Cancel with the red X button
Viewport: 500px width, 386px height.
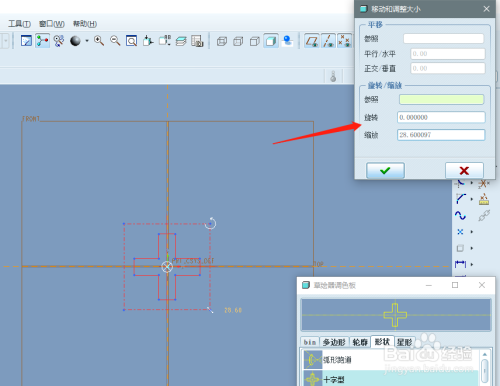[x=464, y=171]
